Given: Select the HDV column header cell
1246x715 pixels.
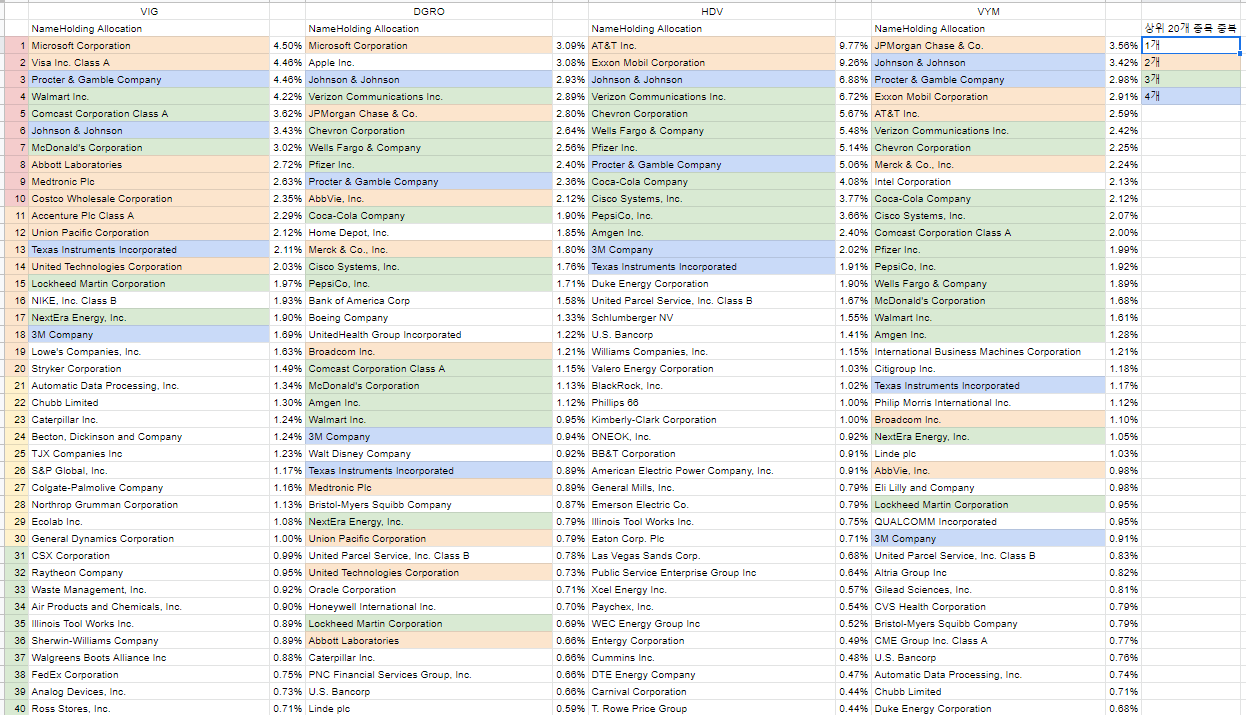Looking at the screenshot, I should 712,11.
